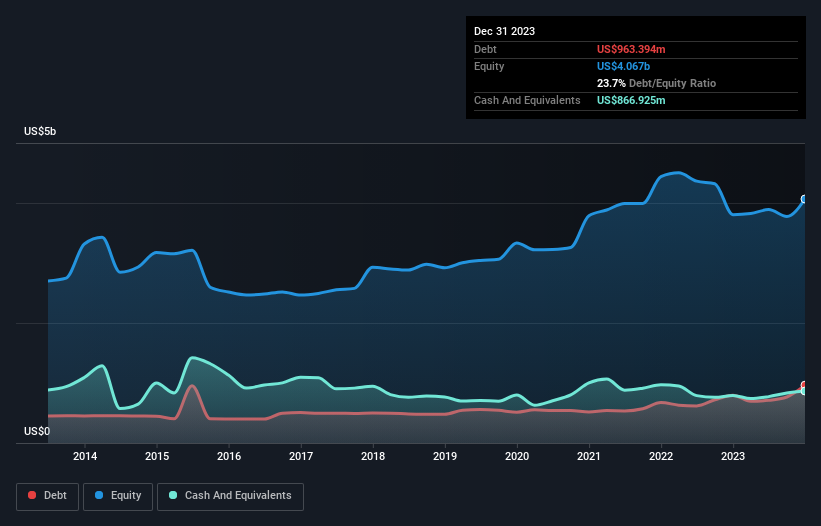
Task: Select the 2022 x-axis label
Action: pyautogui.click(x=661, y=456)
